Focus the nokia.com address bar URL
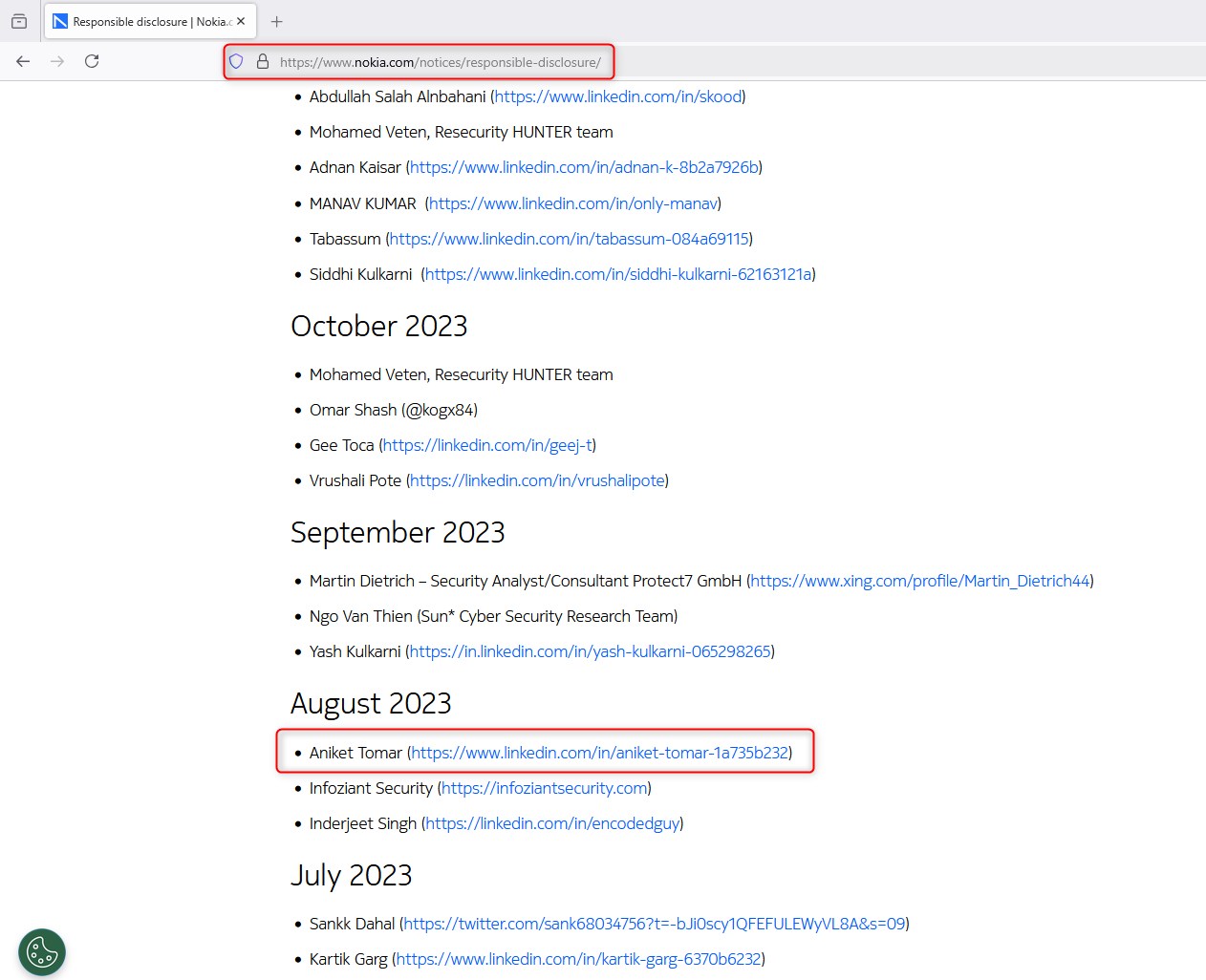This screenshot has width=1206, height=980. click(441, 62)
